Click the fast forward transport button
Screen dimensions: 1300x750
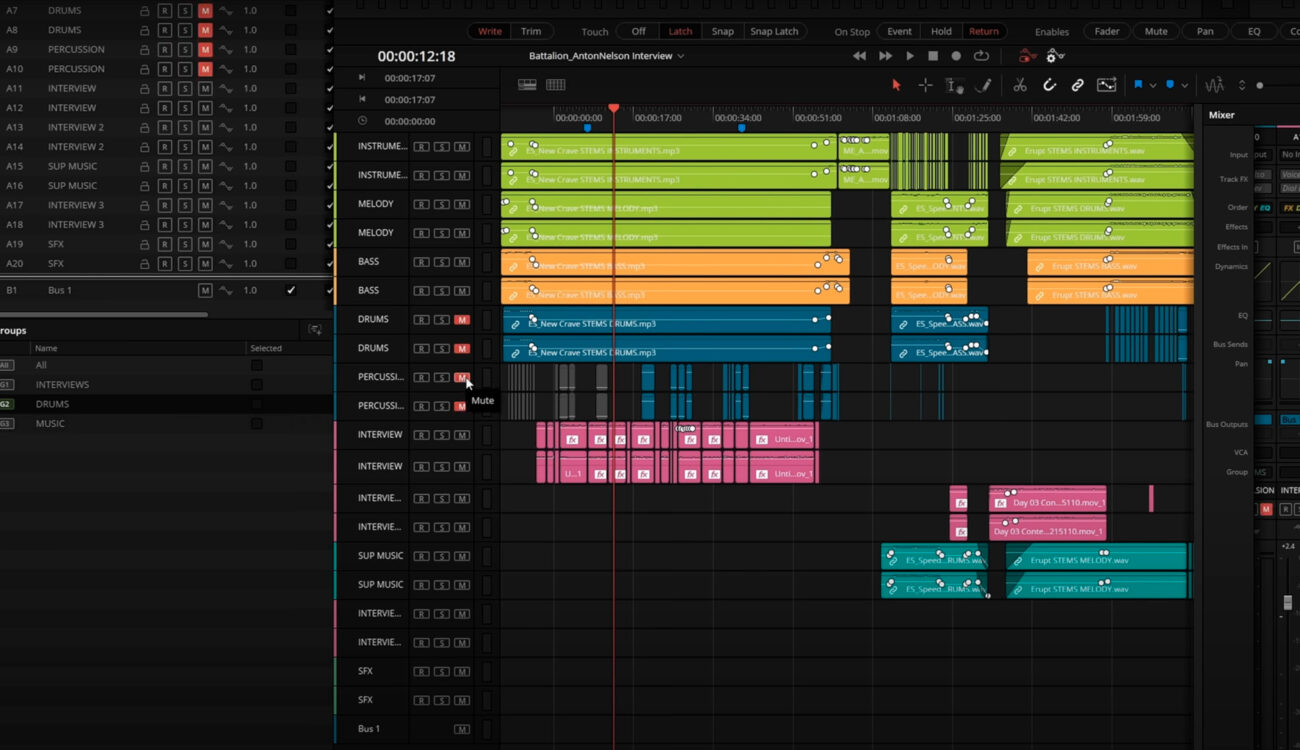tap(885, 56)
